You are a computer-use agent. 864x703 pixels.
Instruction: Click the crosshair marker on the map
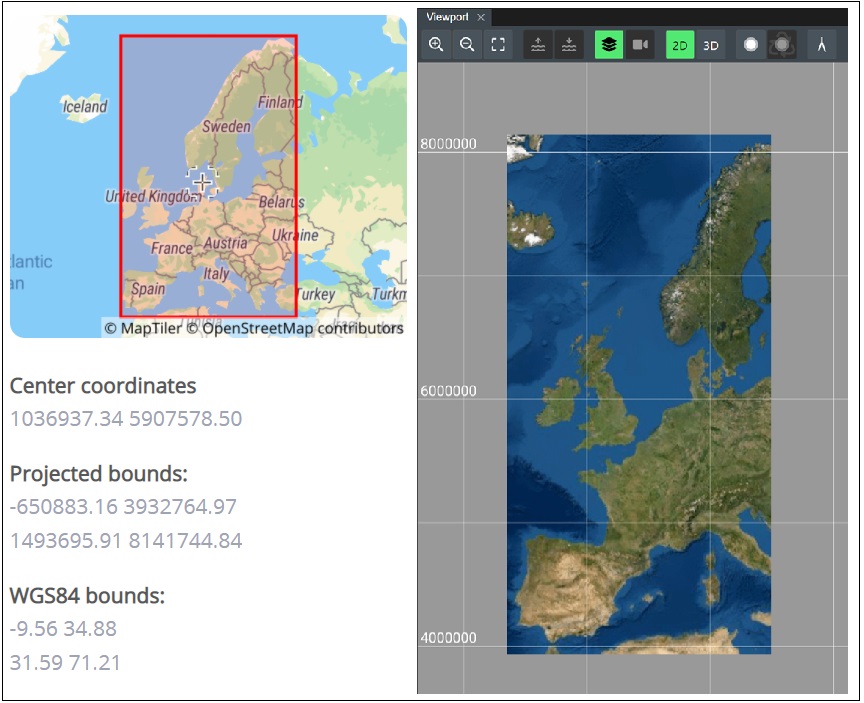pos(202,182)
